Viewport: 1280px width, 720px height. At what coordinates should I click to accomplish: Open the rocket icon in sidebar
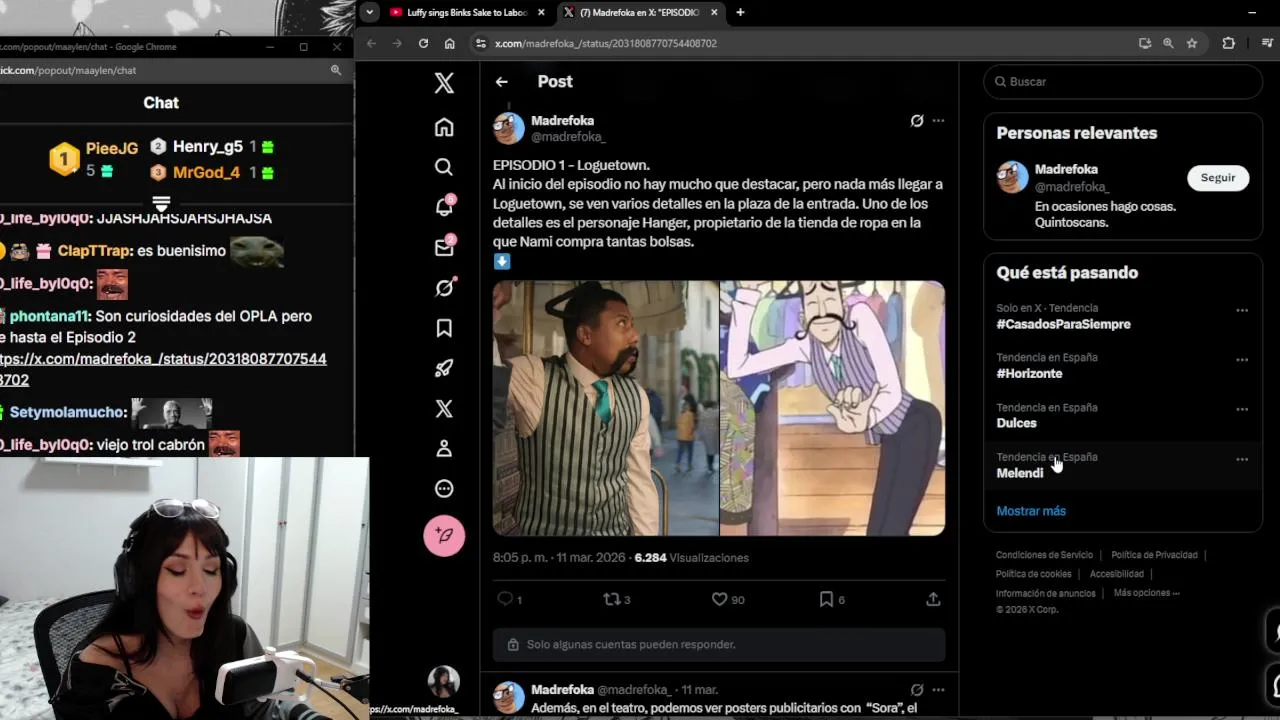coord(444,368)
